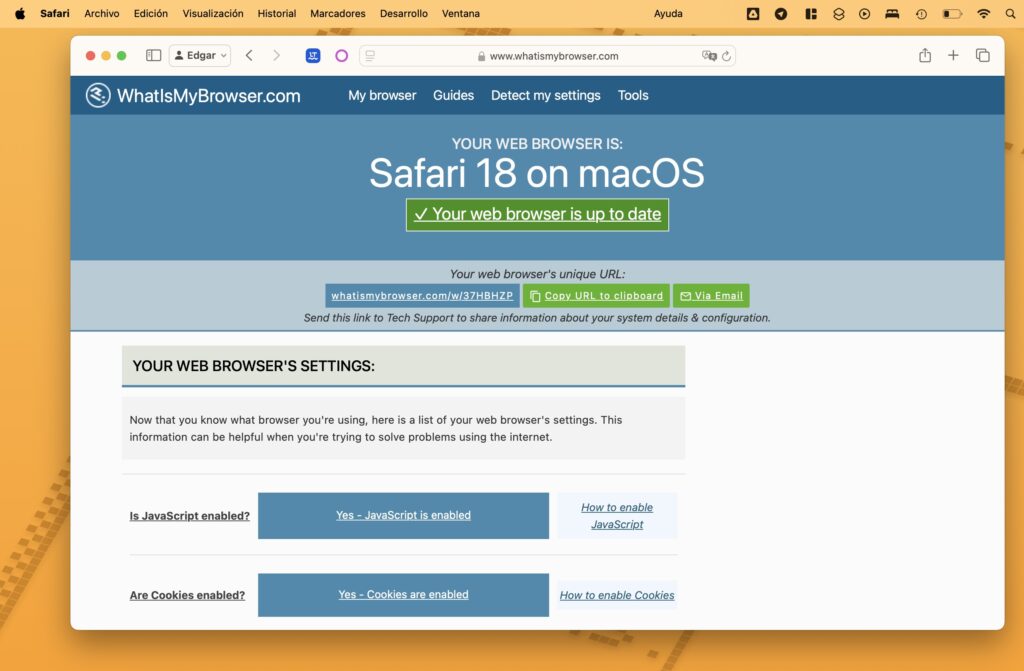1024x671 pixels.
Task: Open the blue LT extension icon
Action: (313, 56)
